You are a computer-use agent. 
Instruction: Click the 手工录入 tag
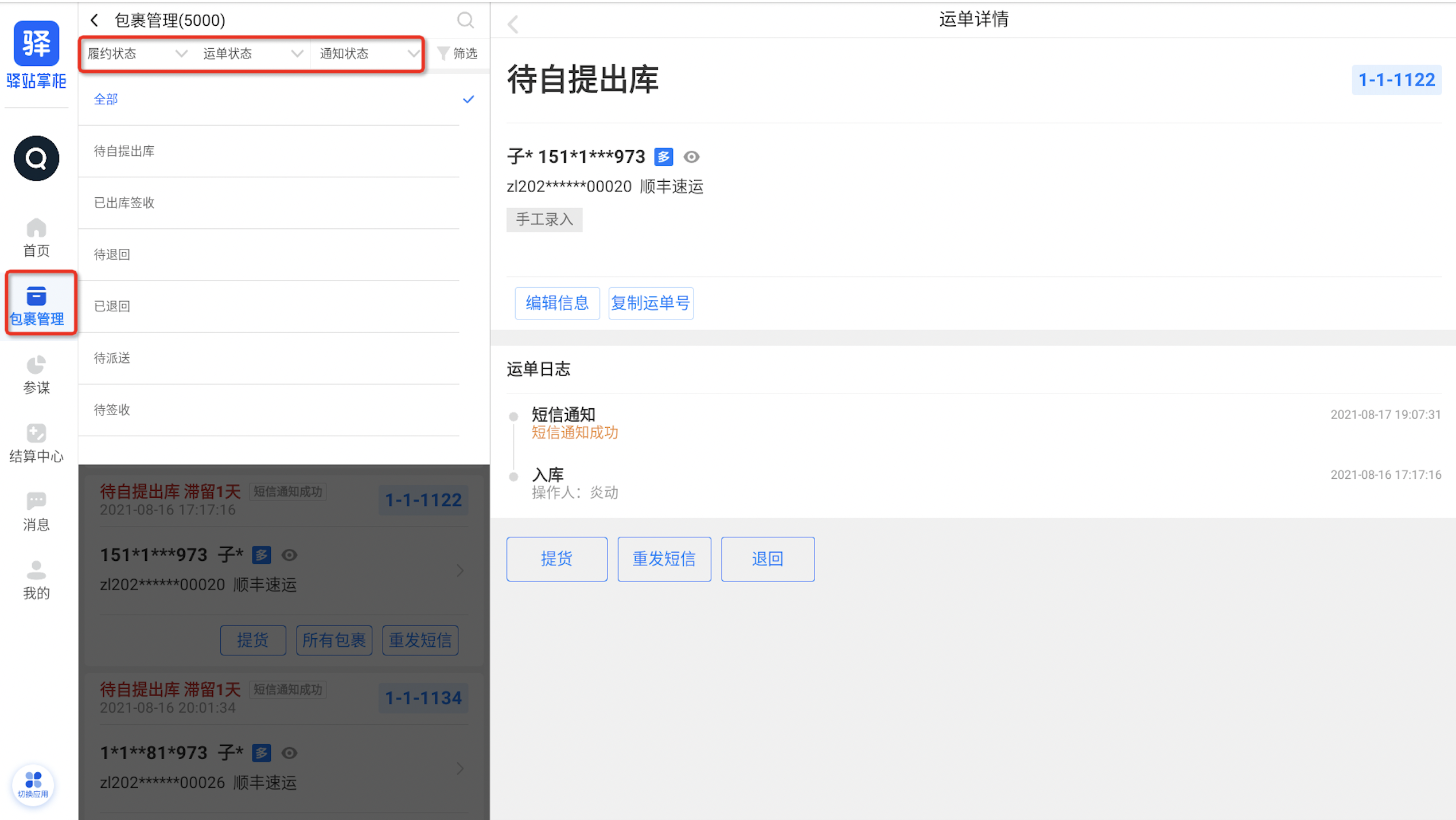tap(544, 220)
